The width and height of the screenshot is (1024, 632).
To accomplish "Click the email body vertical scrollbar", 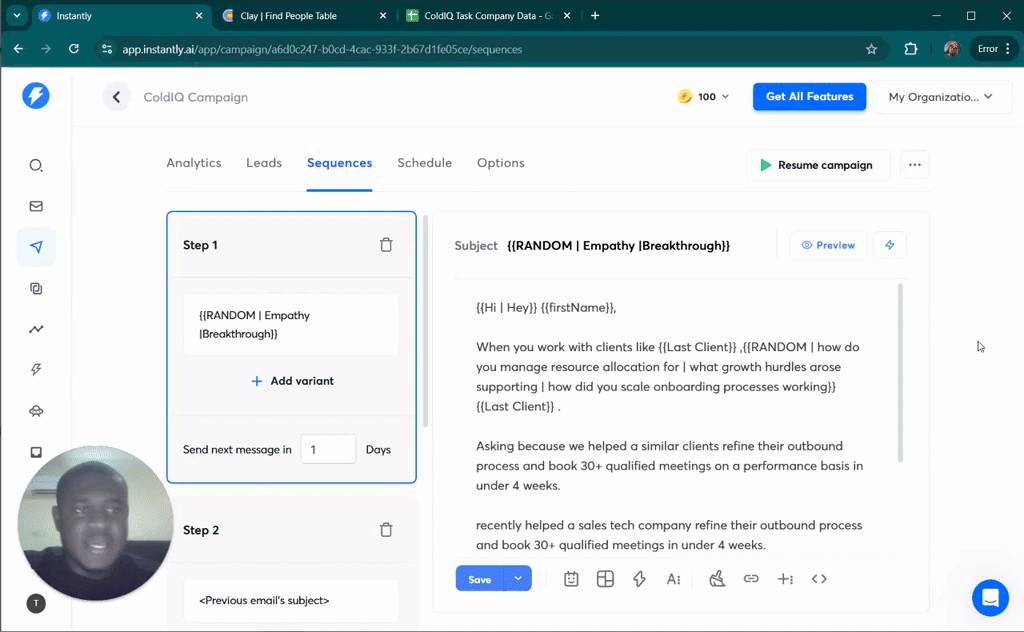I will pos(900,370).
